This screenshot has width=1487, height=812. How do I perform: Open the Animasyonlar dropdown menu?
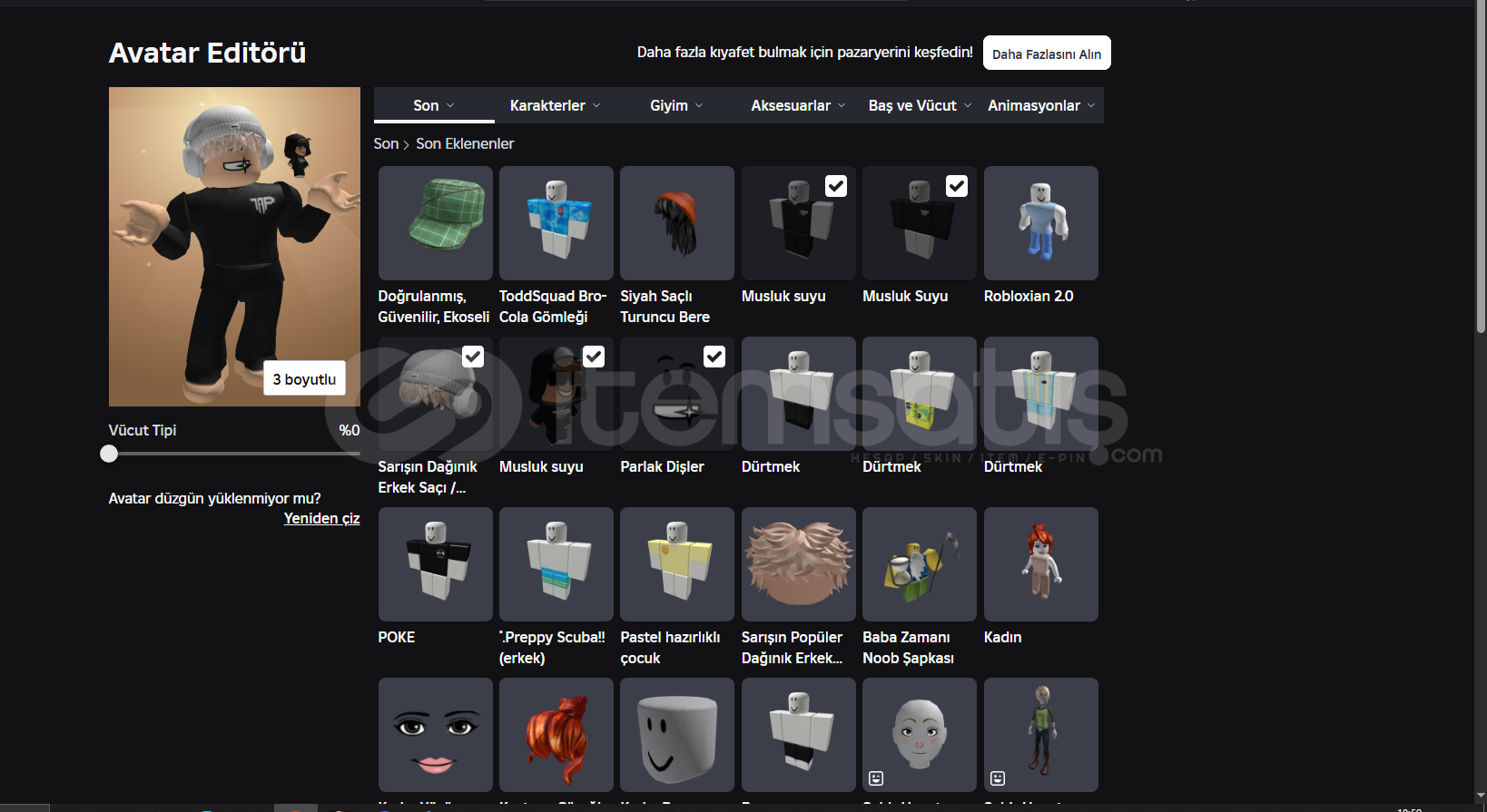click(x=1041, y=105)
